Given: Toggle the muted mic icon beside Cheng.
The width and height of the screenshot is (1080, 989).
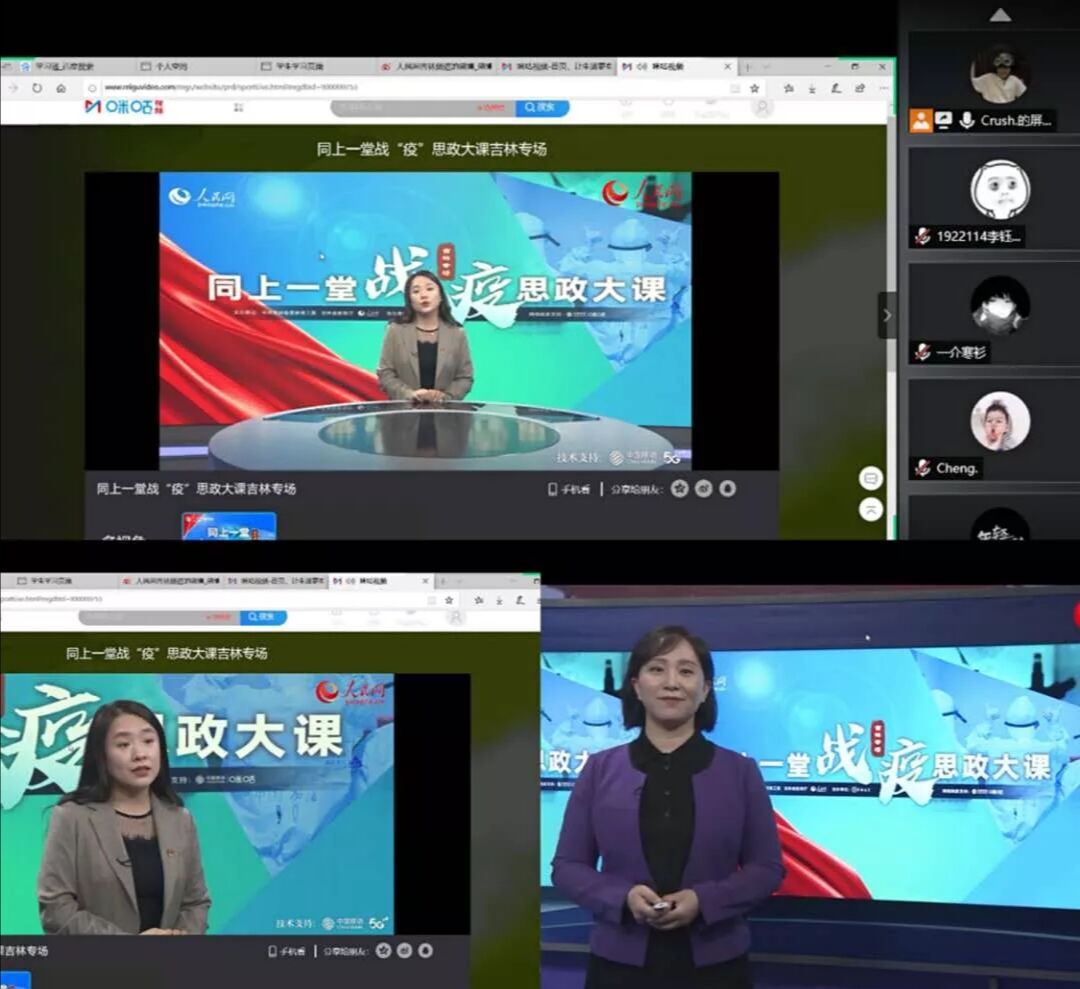Looking at the screenshot, I should [x=922, y=468].
